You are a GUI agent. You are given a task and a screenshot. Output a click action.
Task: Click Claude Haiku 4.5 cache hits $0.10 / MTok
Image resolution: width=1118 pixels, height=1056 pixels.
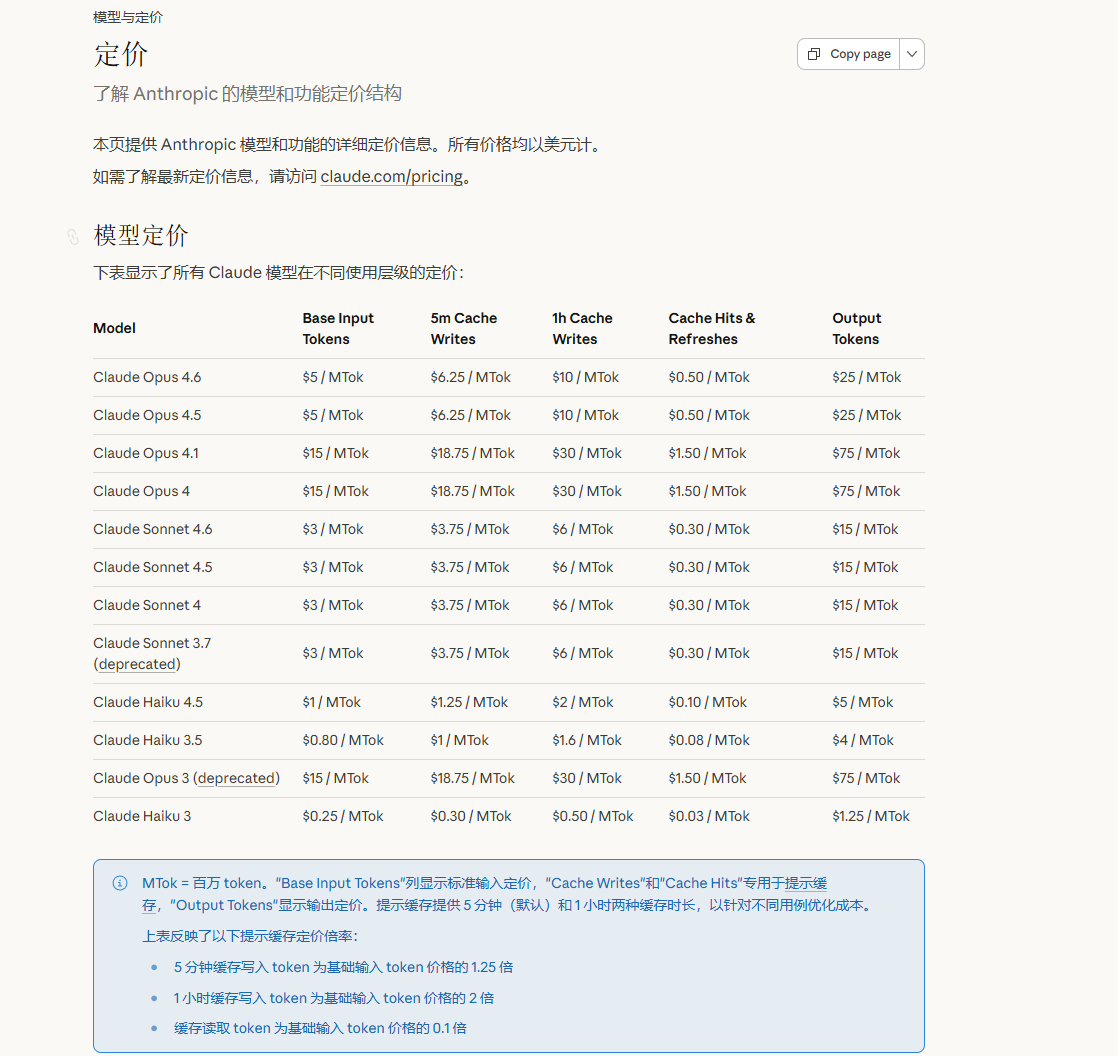[x=707, y=702]
